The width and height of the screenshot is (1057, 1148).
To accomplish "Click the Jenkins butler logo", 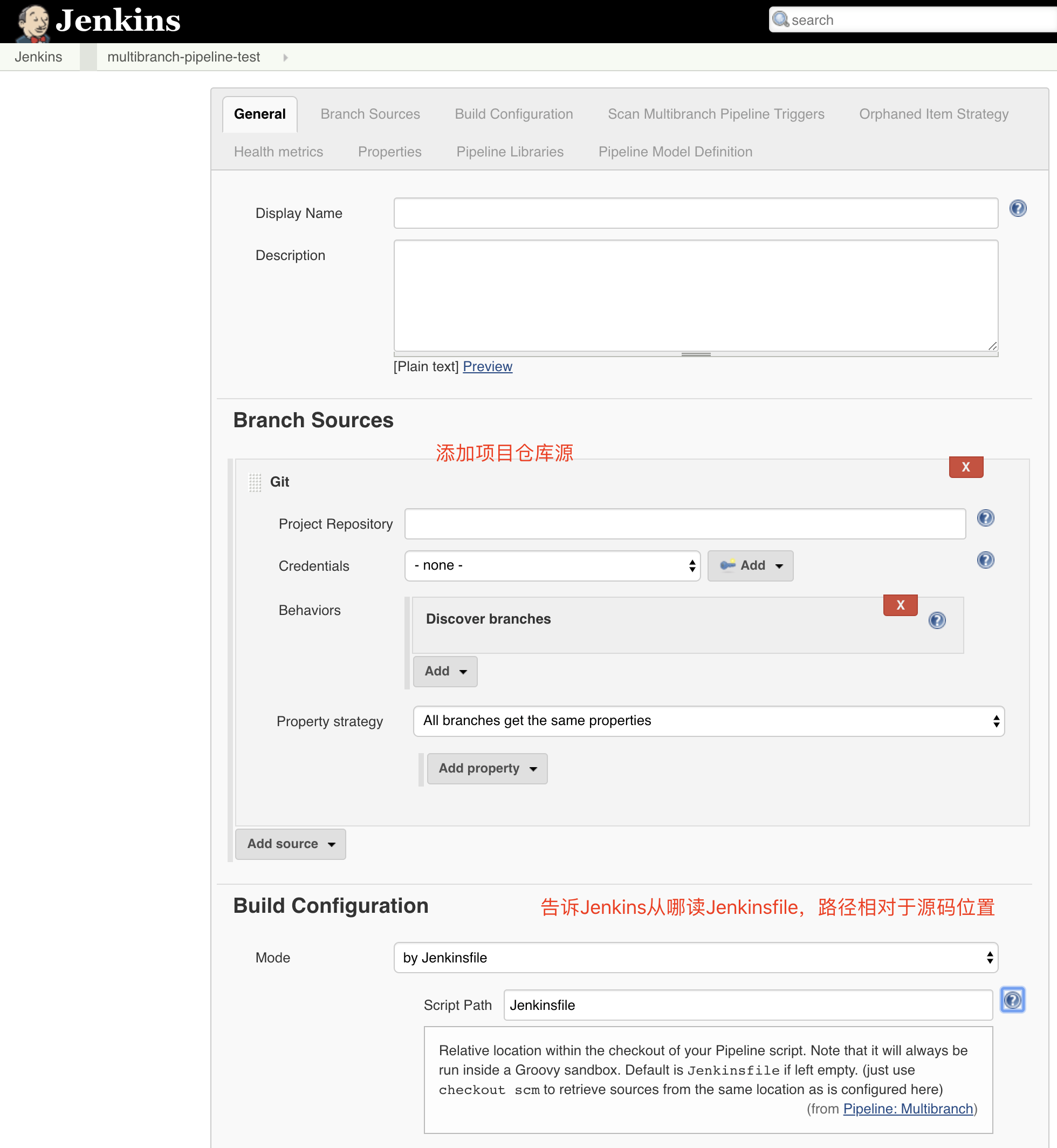I will (x=33, y=22).
